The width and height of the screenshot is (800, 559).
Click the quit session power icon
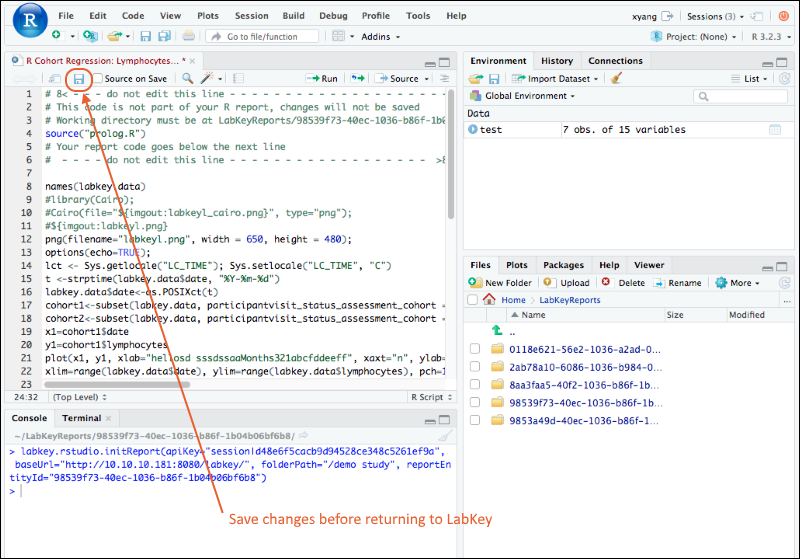point(783,16)
